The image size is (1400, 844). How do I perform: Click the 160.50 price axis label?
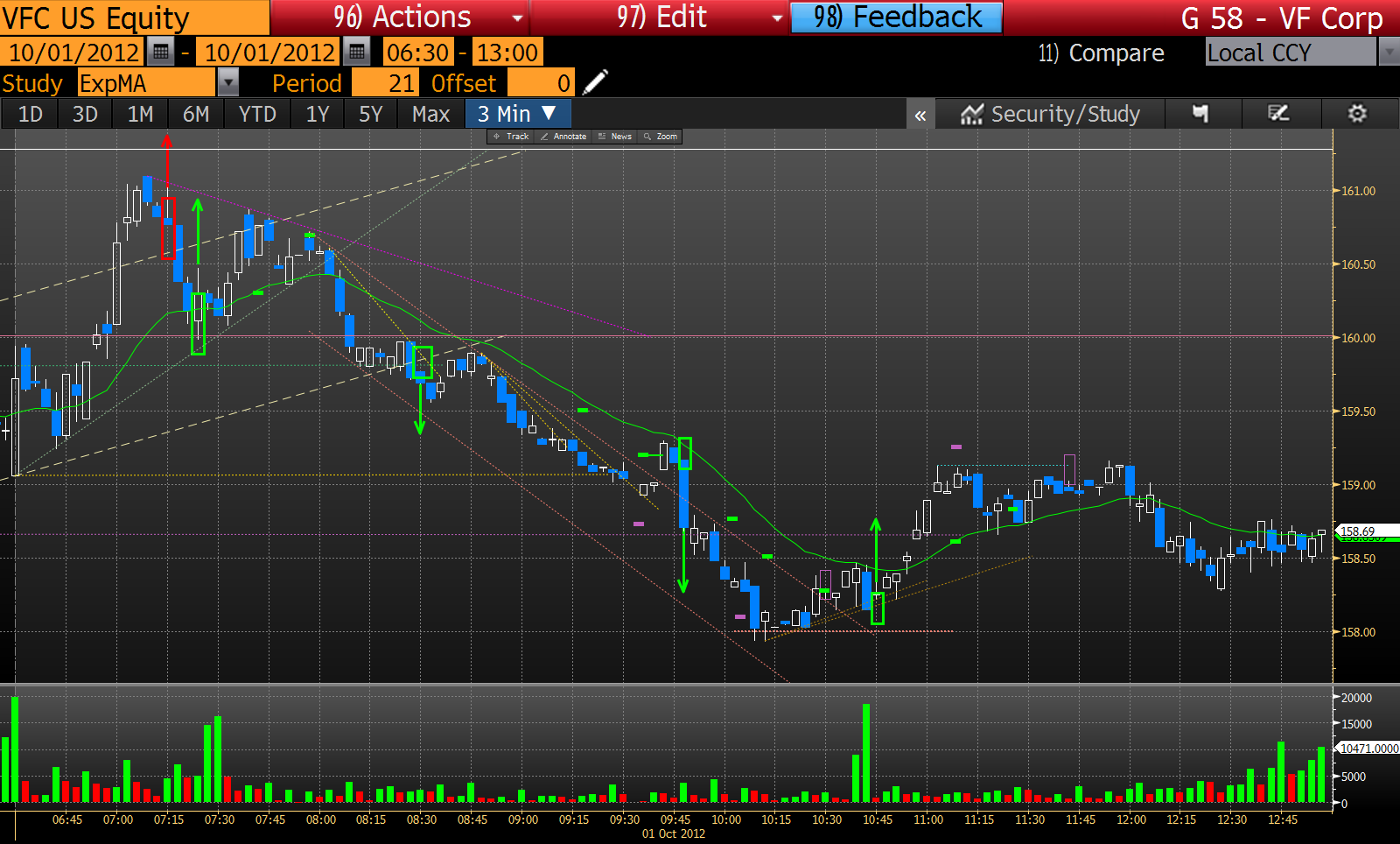click(1359, 264)
